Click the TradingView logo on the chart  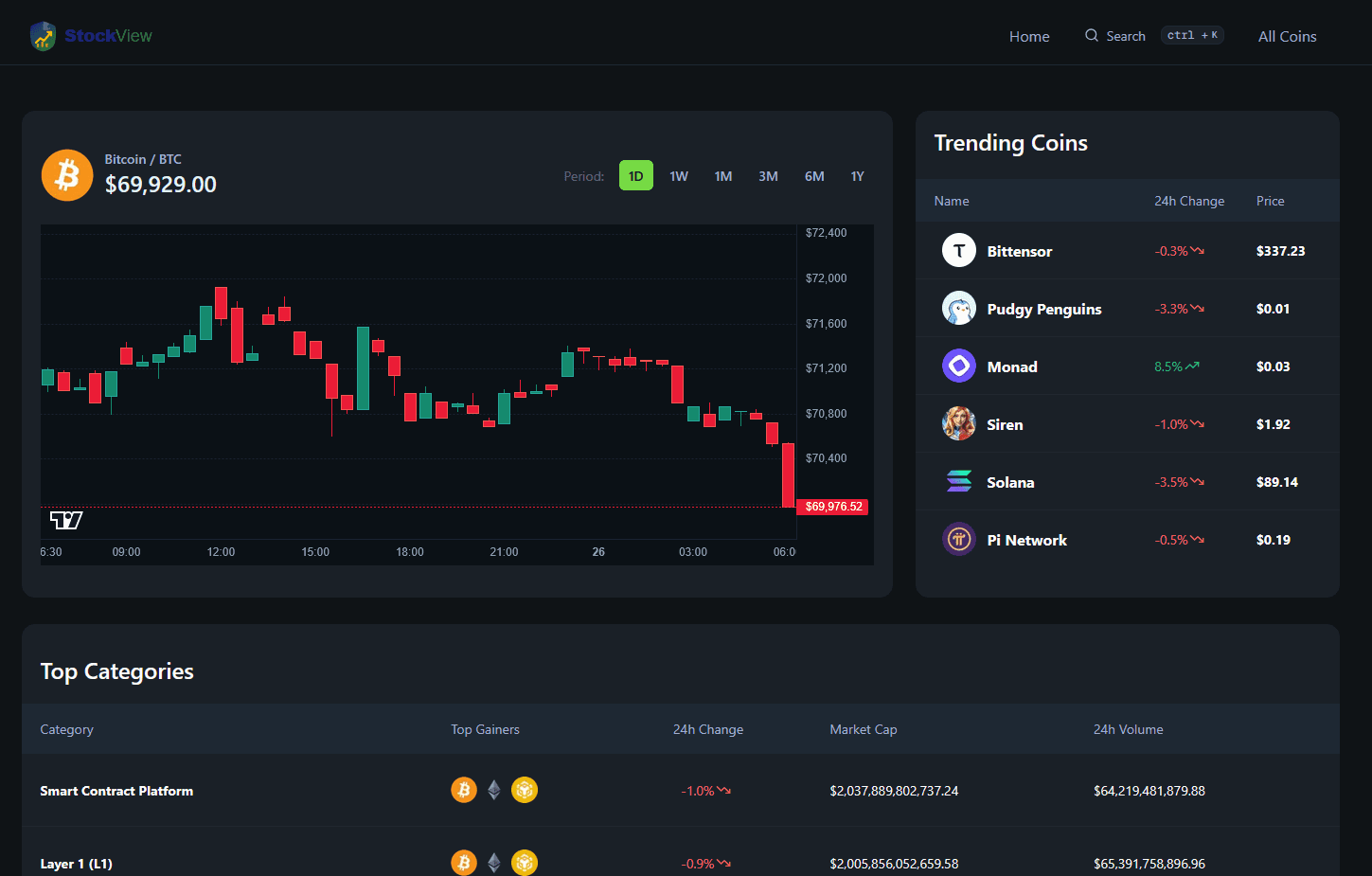tap(66, 520)
